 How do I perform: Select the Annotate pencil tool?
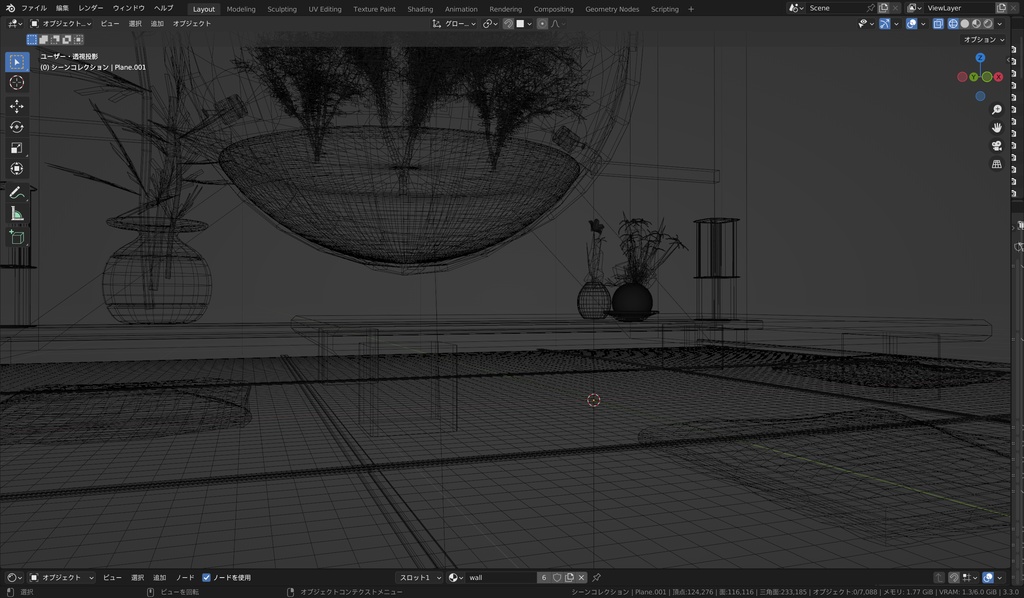(17, 193)
